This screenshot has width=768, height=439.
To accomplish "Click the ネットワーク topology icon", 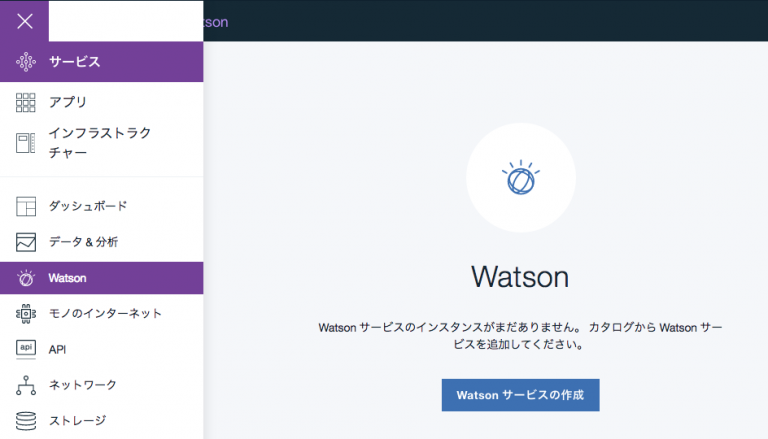I will coord(26,385).
